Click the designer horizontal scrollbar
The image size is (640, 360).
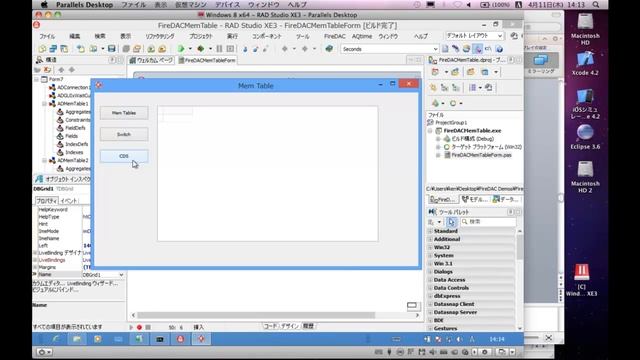pyautogui.click(x=256, y=315)
